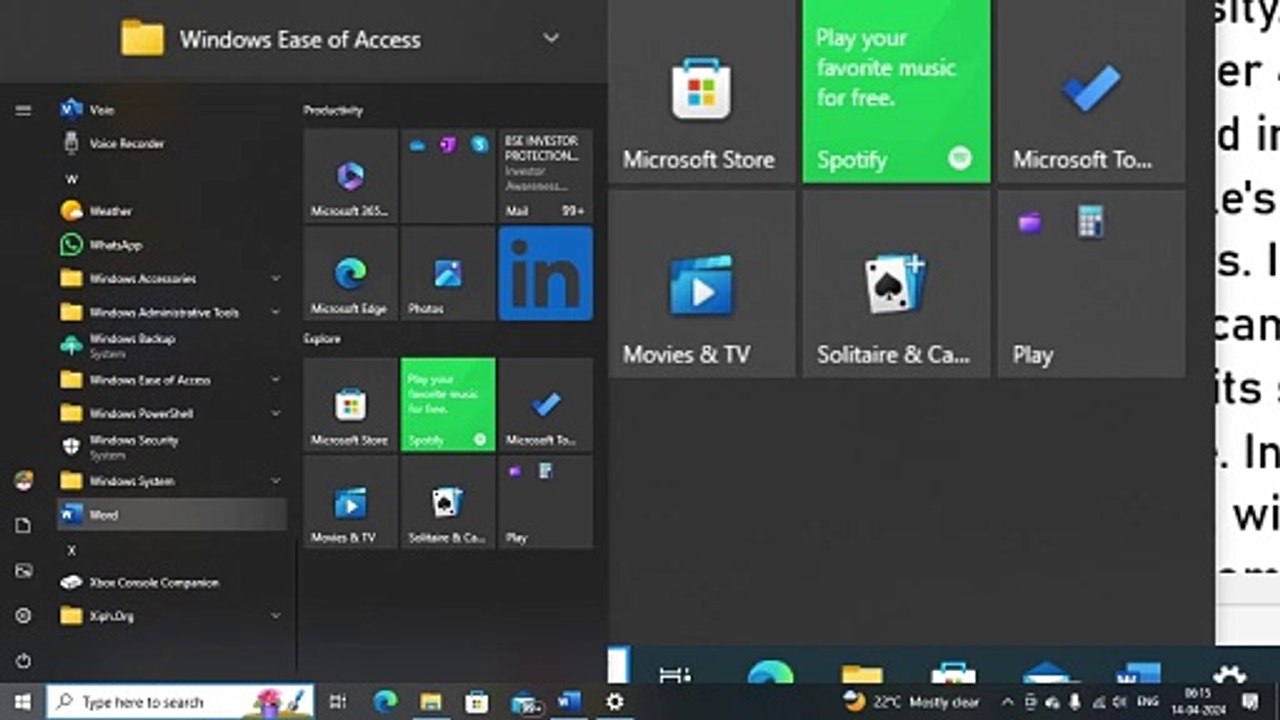Open LinkedIn tile in Productivity group
1280x720 pixels.
pos(545,273)
